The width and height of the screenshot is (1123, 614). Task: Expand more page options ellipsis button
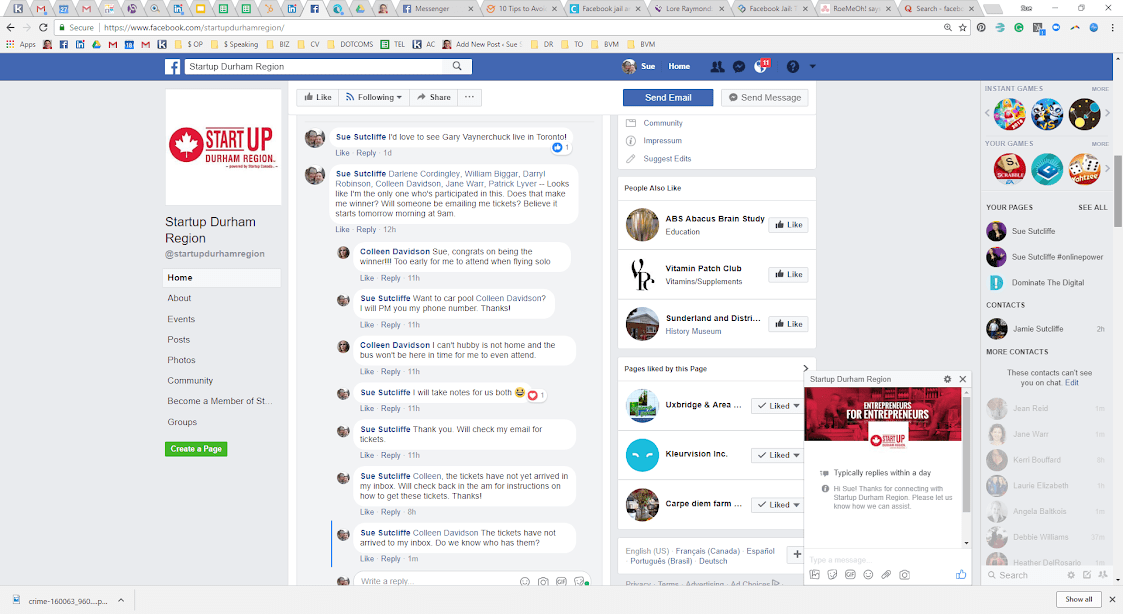tap(469, 97)
